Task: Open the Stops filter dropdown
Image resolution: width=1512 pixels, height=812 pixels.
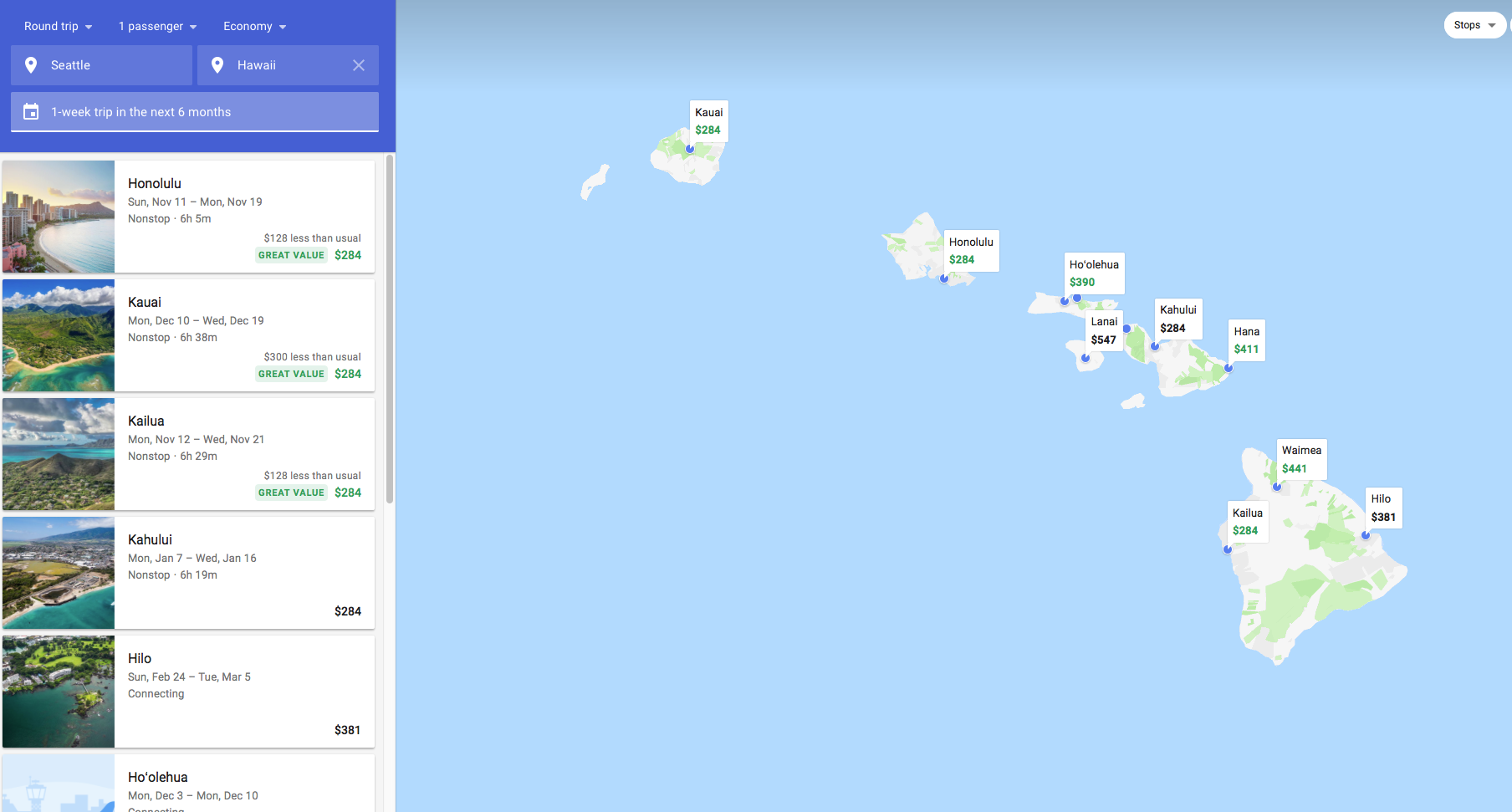Action: pyautogui.click(x=1474, y=25)
